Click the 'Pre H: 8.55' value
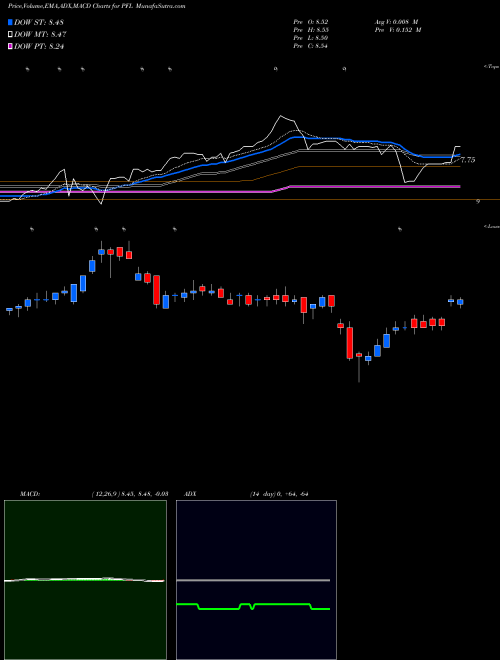The height and width of the screenshot is (660, 500). (x=311, y=30)
